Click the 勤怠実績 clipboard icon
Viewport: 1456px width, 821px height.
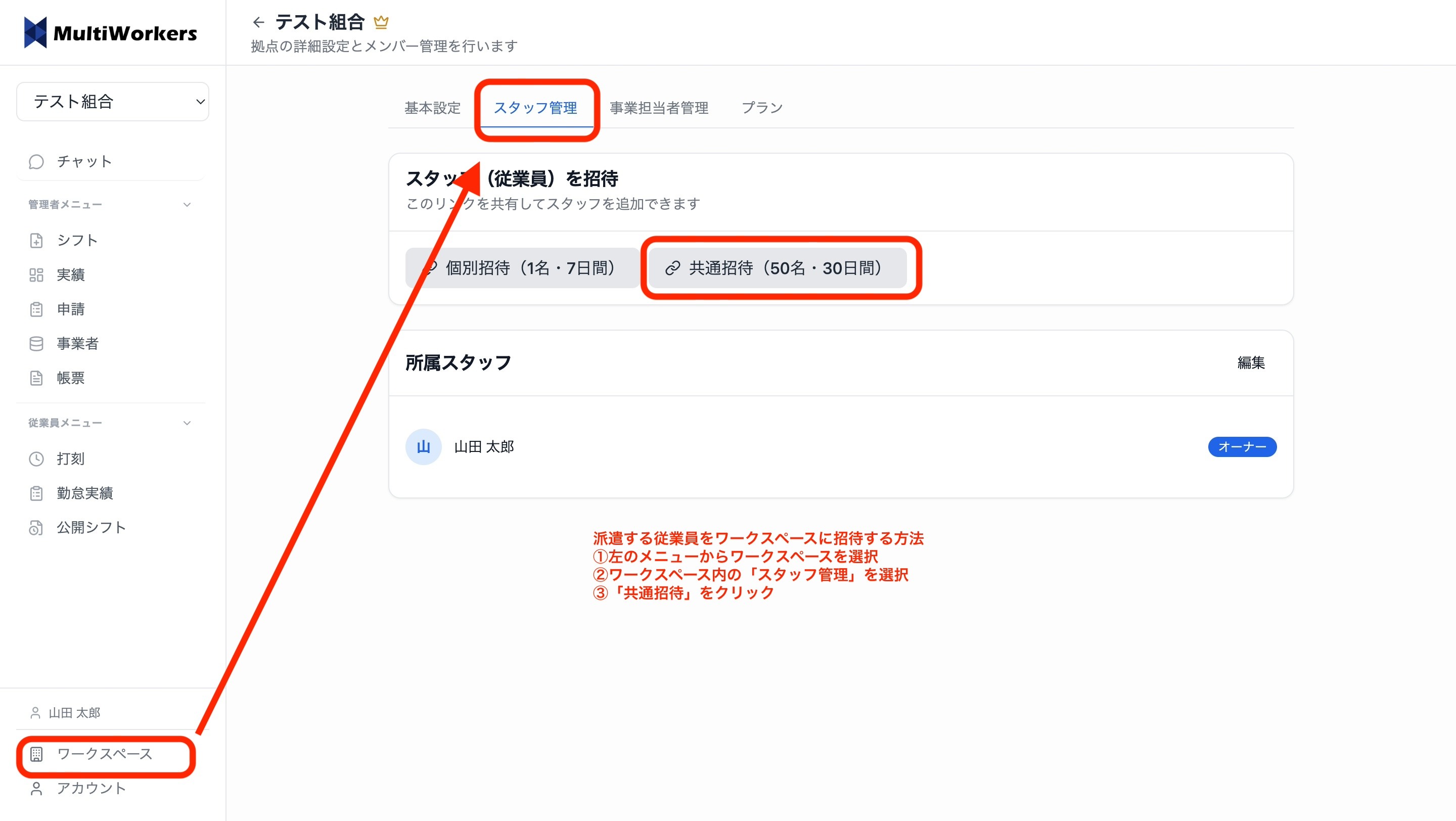36,493
